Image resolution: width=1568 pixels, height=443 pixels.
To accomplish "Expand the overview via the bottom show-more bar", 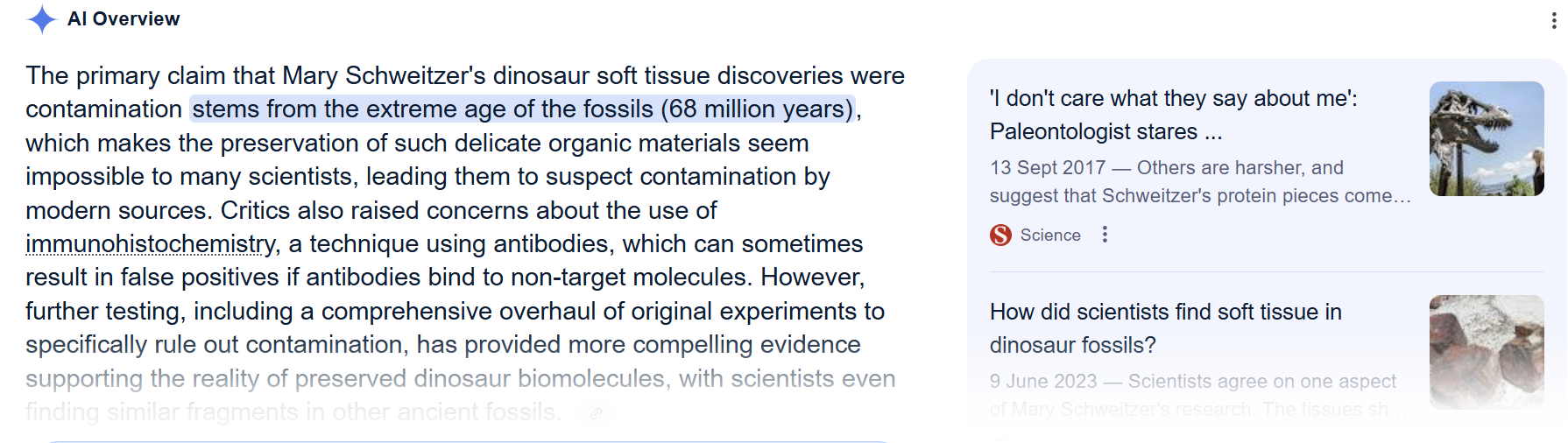I will (469, 440).
